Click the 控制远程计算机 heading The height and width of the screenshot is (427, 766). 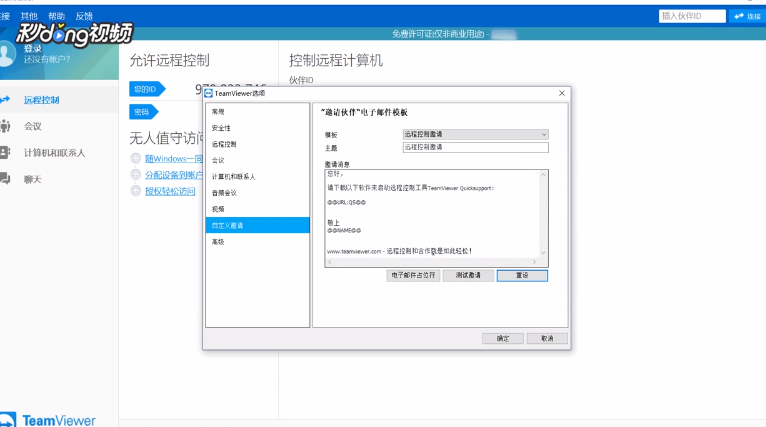[x=336, y=61]
